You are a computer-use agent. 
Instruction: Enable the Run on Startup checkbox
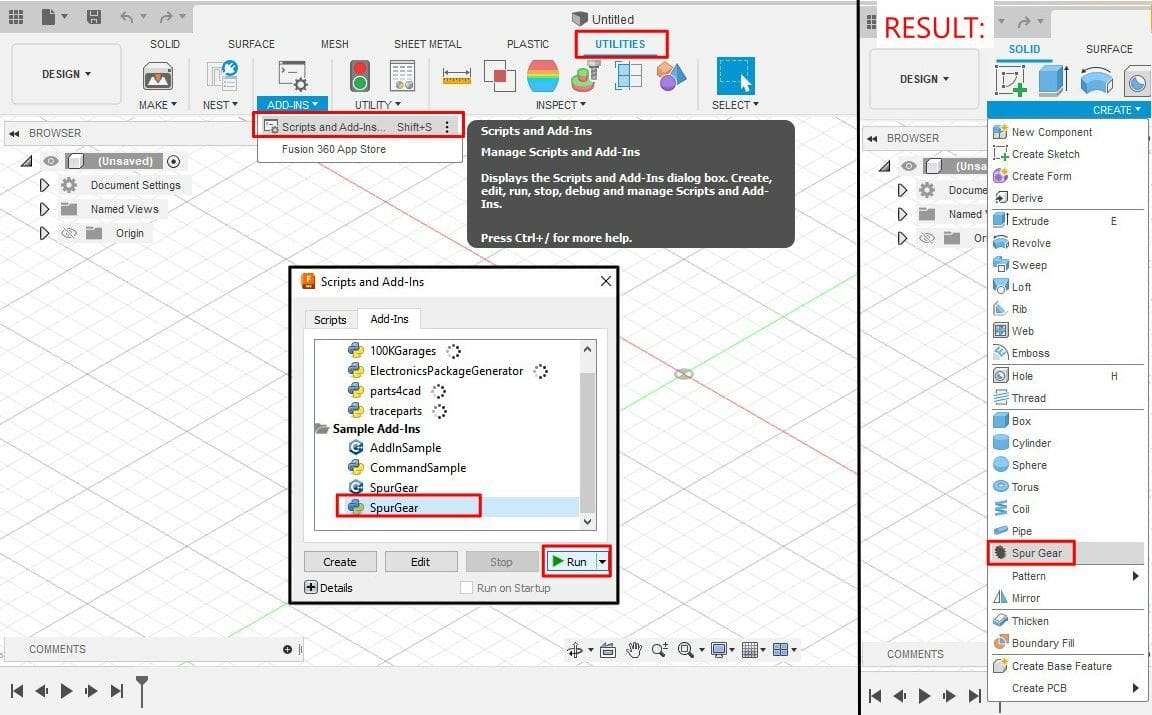pyautogui.click(x=466, y=588)
